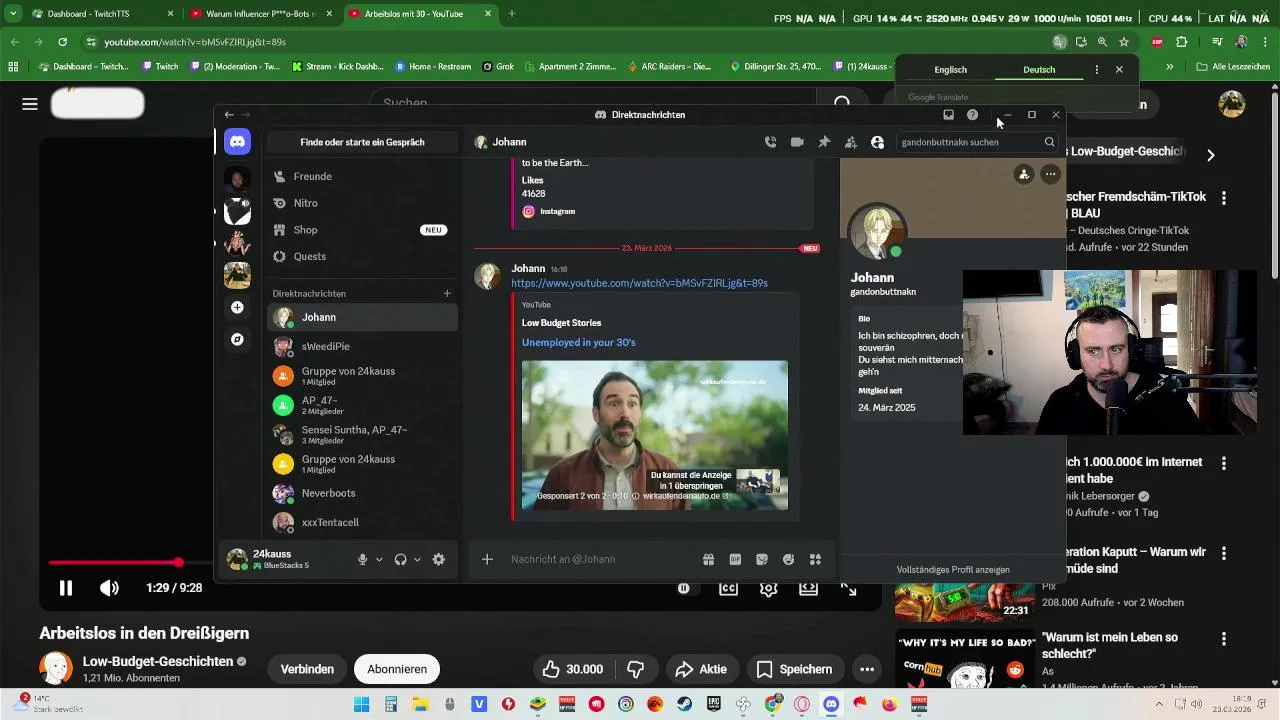
Task: Click the Verbinden button
Action: [x=307, y=669]
